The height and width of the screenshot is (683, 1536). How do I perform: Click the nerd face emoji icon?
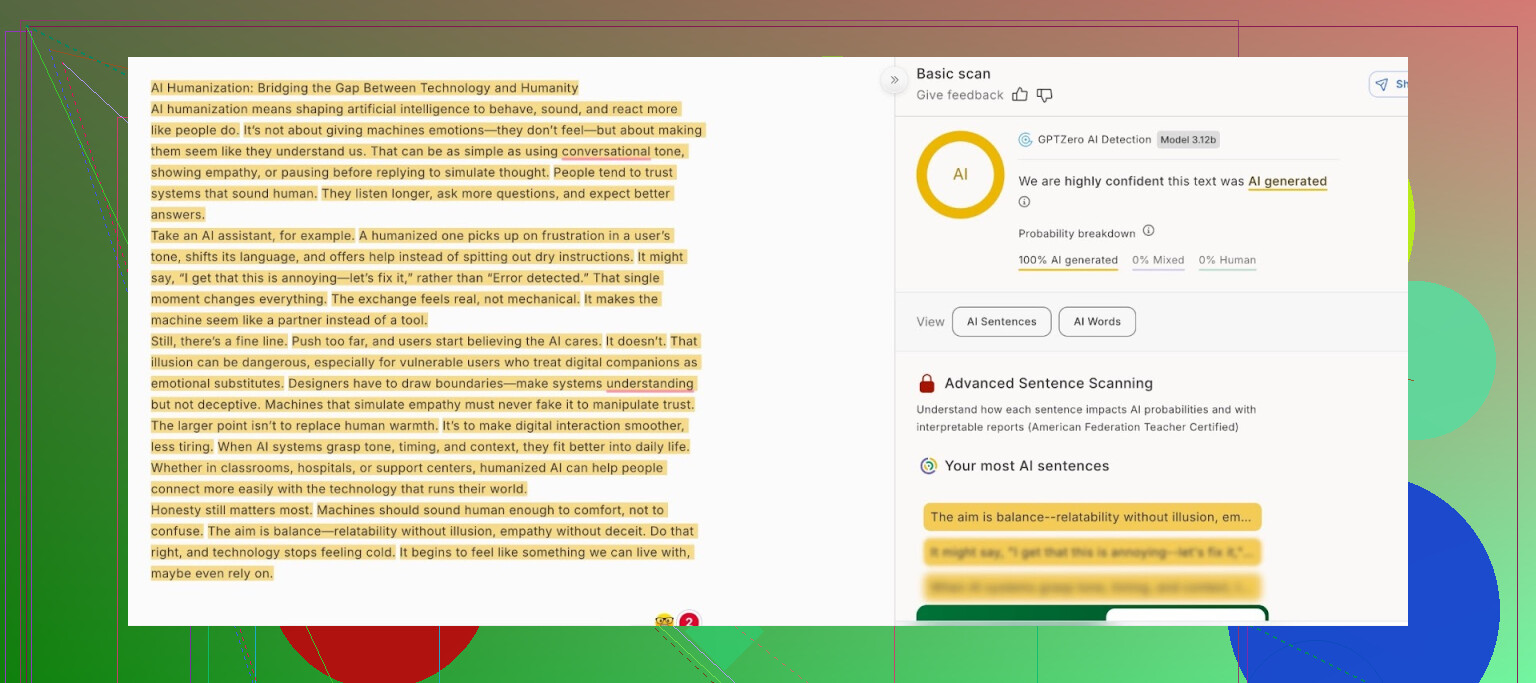[664, 621]
